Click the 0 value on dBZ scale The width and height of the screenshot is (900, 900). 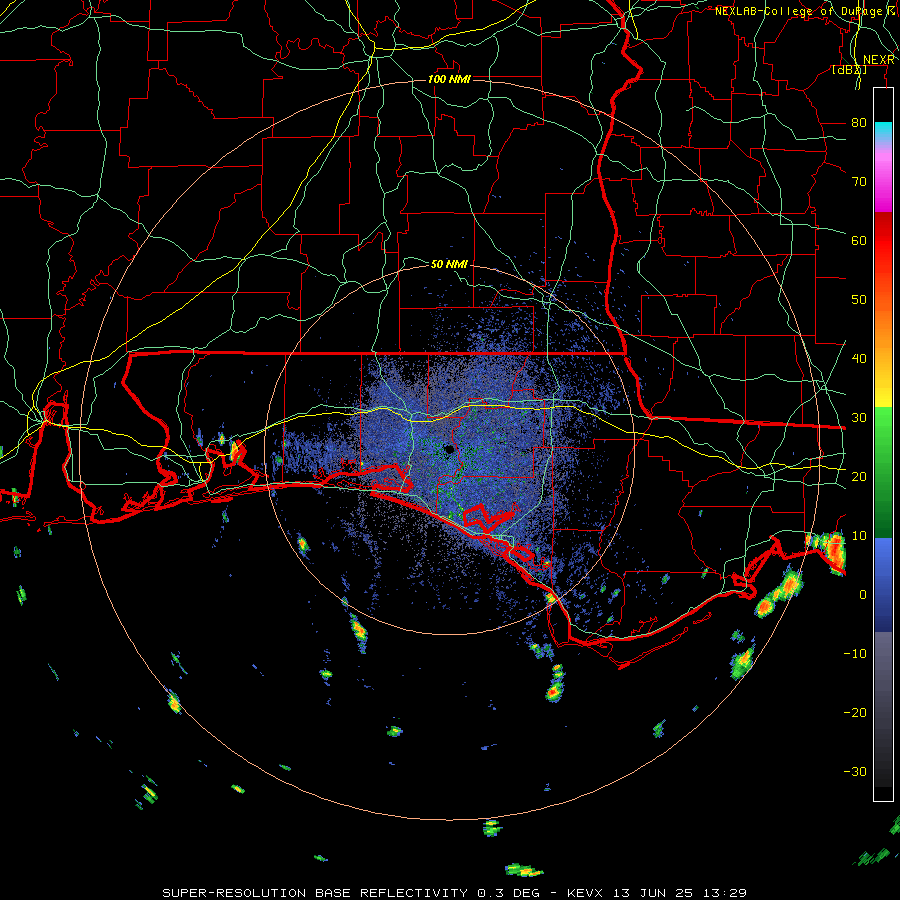click(x=863, y=595)
